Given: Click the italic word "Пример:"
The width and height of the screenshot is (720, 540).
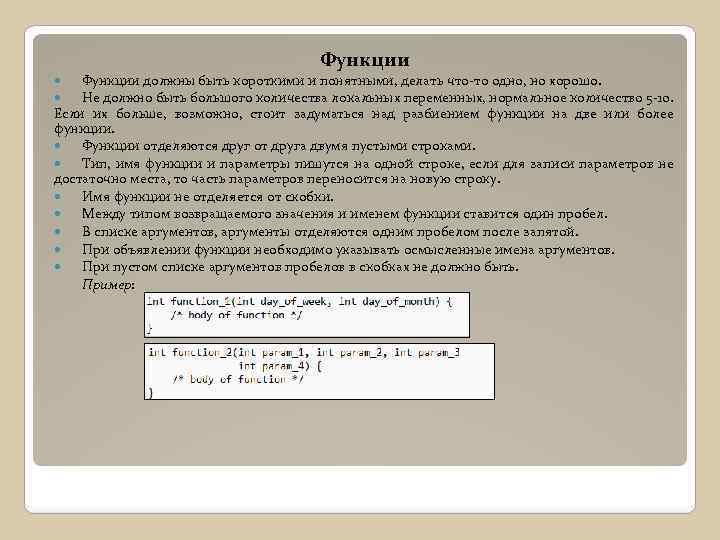Looking at the screenshot, I should coord(108,285).
